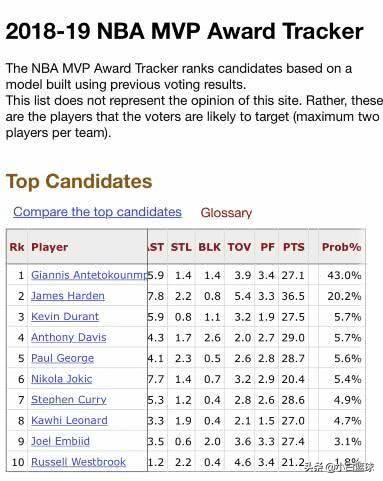
Task: Visit the Stephen Curry link
Action: 69,400
